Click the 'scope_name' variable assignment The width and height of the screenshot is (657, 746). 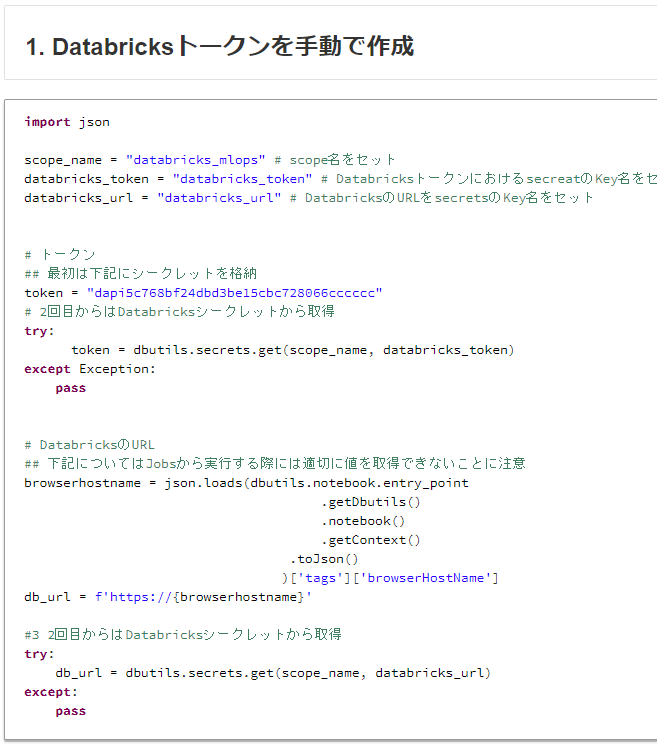145,160
